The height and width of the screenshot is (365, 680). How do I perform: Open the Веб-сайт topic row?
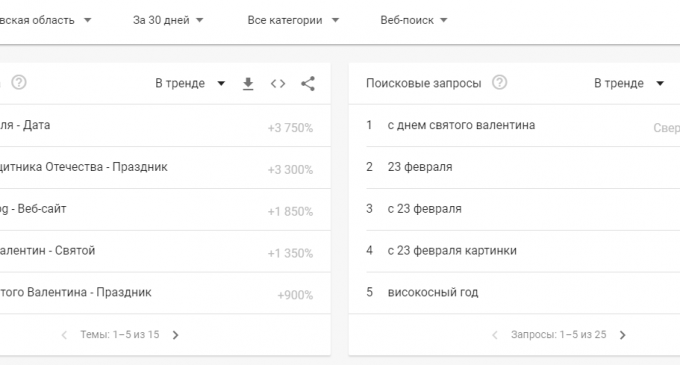[x=165, y=209]
